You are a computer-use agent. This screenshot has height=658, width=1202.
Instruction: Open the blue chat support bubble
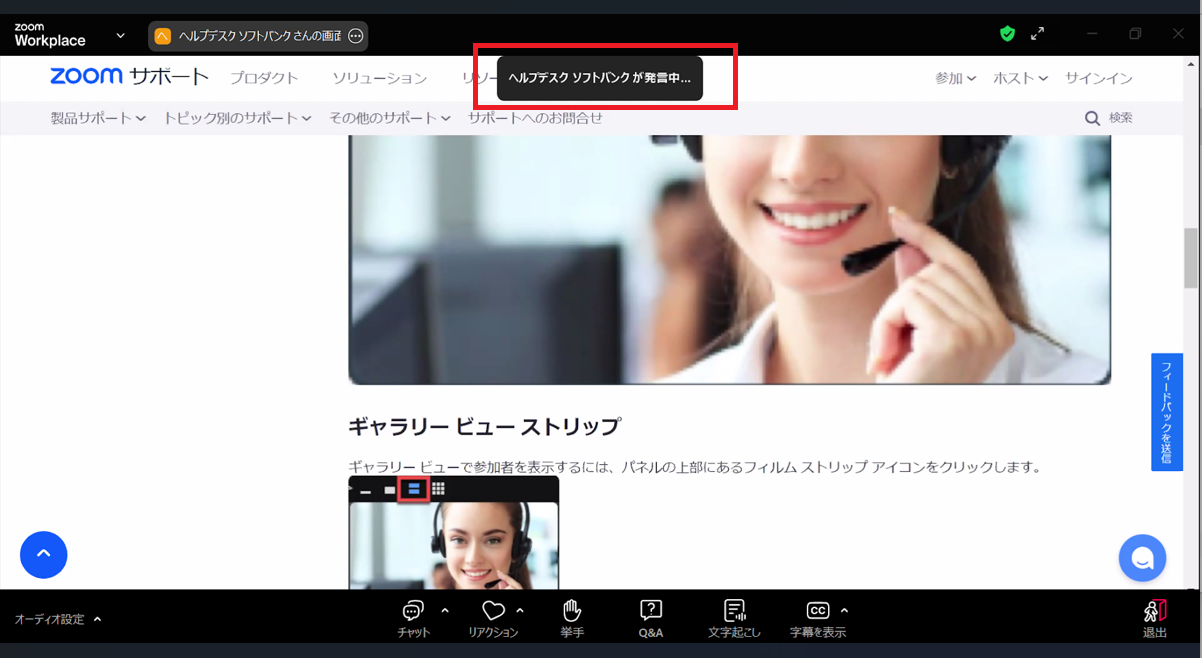1142,558
